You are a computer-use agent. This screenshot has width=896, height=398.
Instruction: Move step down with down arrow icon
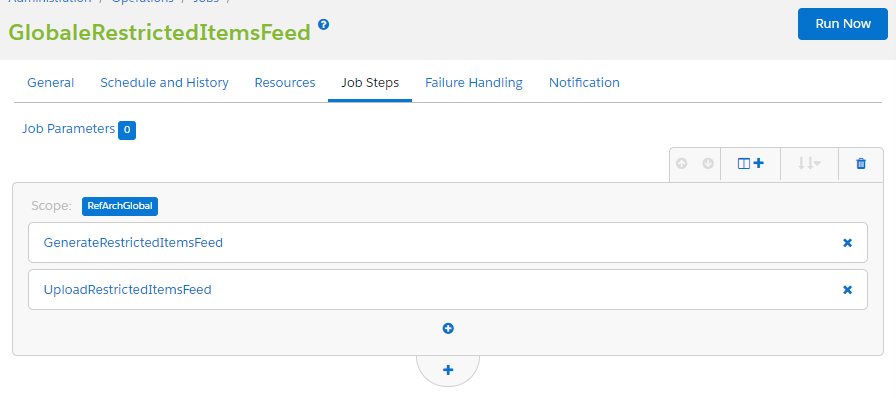(x=708, y=164)
